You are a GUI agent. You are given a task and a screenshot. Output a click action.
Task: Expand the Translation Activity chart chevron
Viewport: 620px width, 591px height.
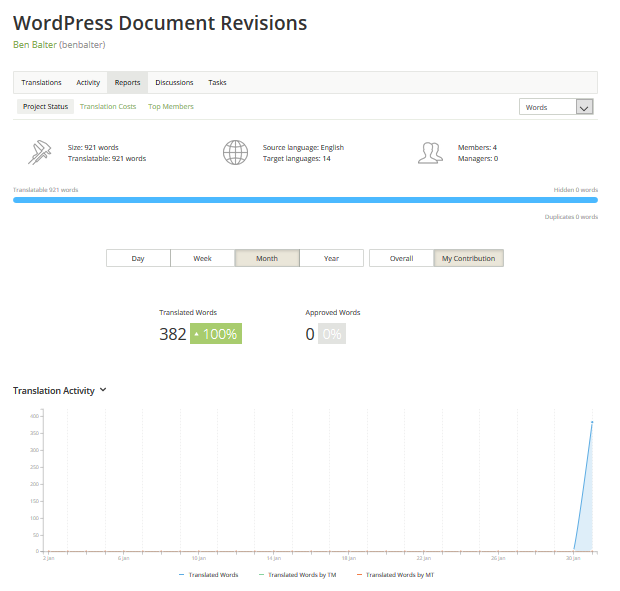tap(103, 390)
